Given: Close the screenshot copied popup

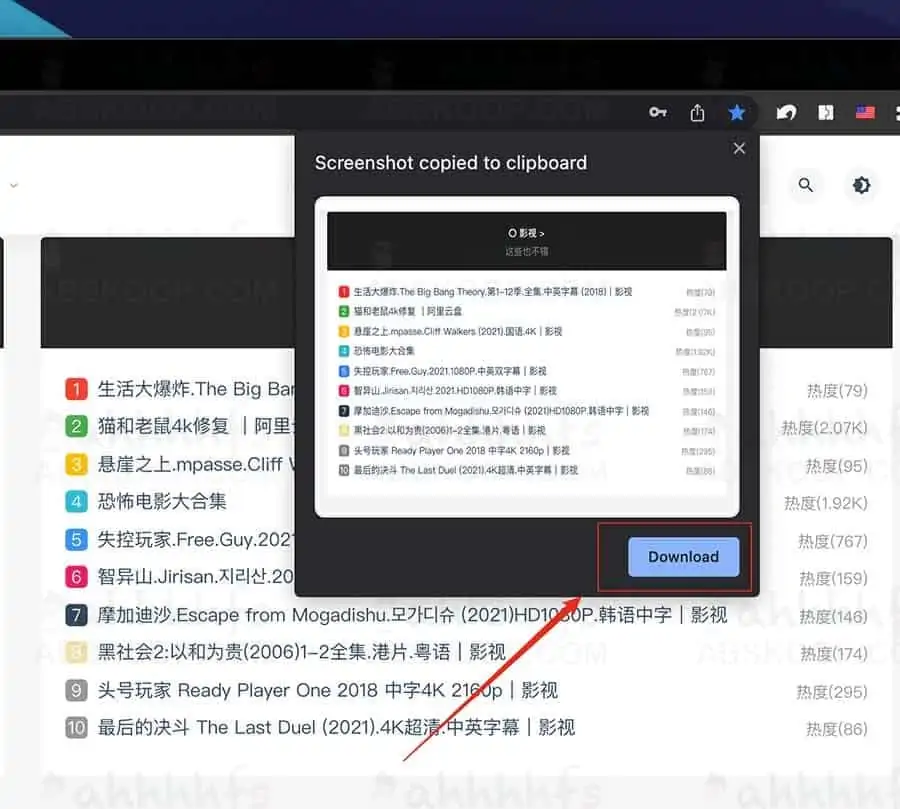Looking at the screenshot, I should (739, 148).
